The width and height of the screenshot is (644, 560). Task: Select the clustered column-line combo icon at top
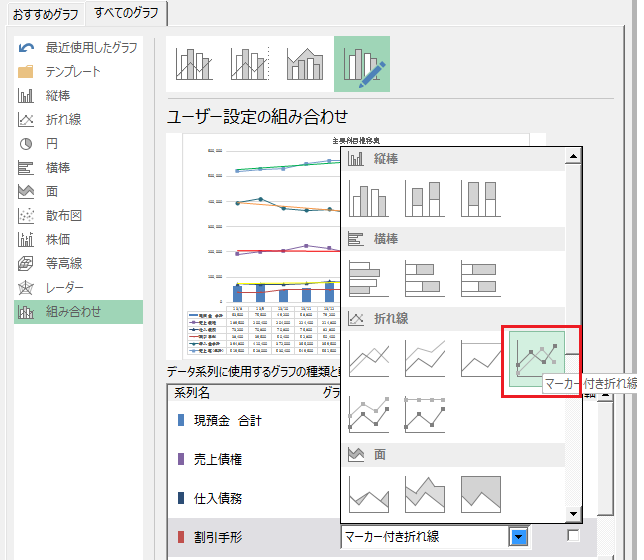pyautogui.click(x=194, y=65)
